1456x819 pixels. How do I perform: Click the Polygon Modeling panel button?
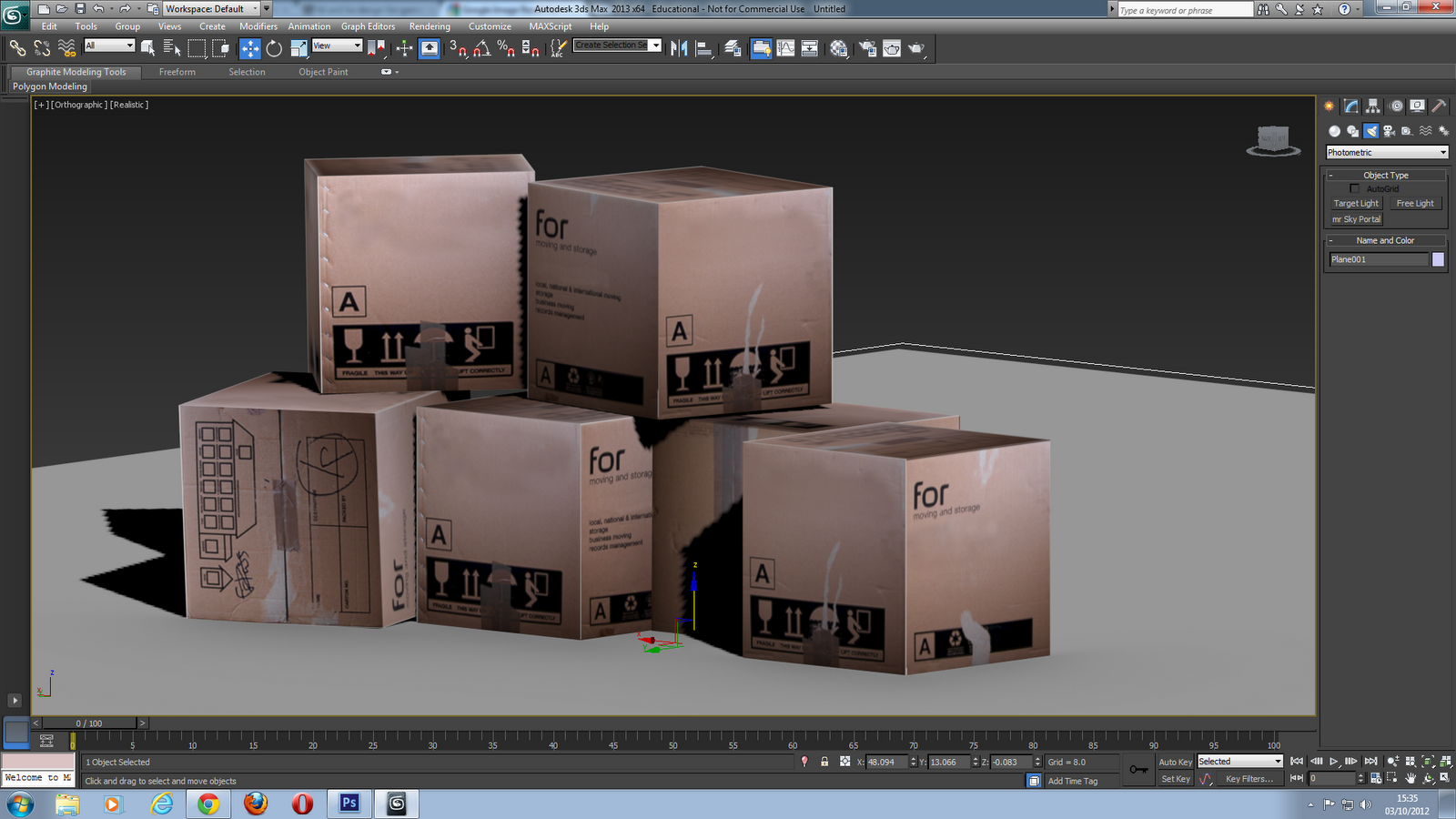[x=50, y=86]
